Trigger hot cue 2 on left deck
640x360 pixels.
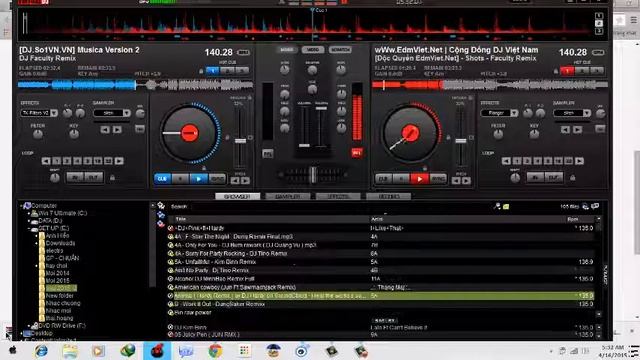227,71
